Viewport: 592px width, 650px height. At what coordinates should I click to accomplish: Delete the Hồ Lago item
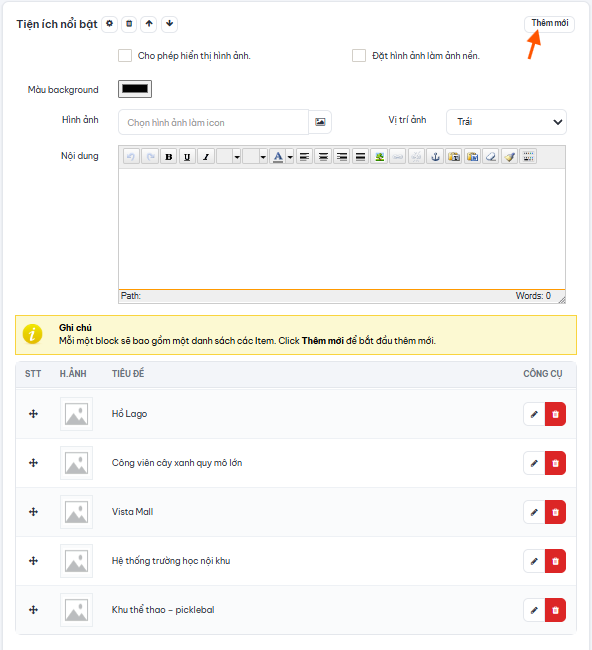pyautogui.click(x=556, y=414)
